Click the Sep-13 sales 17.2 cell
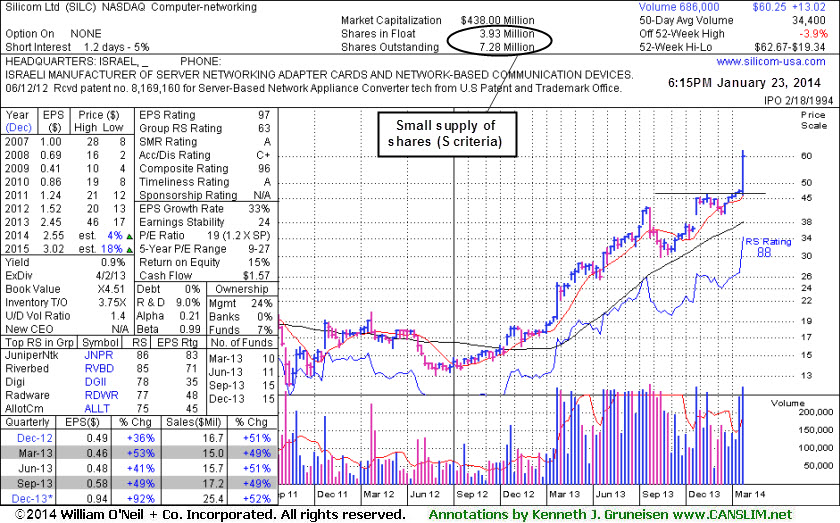Viewport: 840px width, 523px height. (213, 483)
